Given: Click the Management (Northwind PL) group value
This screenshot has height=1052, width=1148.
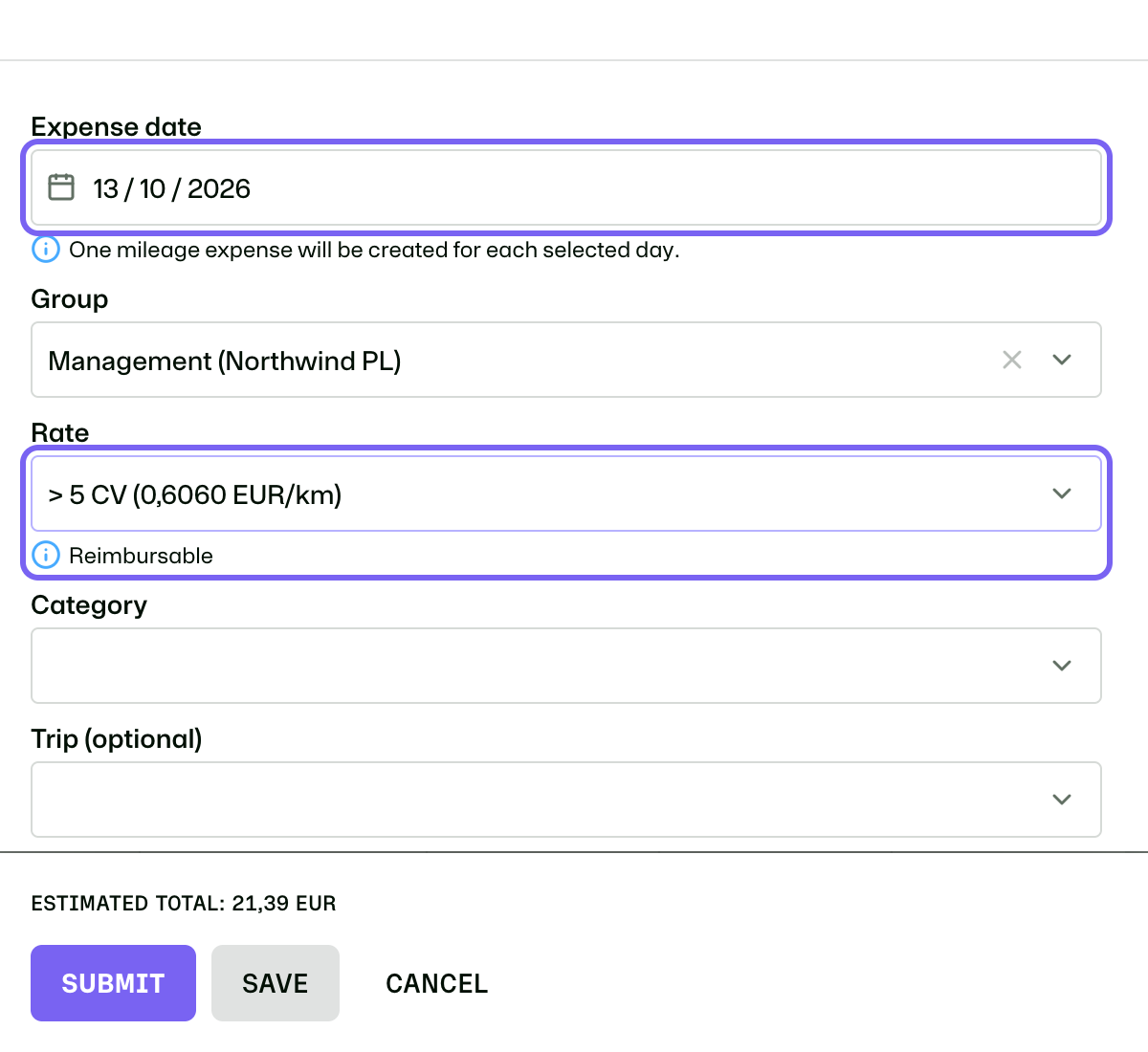Looking at the screenshot, I should (x=225, y=361).
